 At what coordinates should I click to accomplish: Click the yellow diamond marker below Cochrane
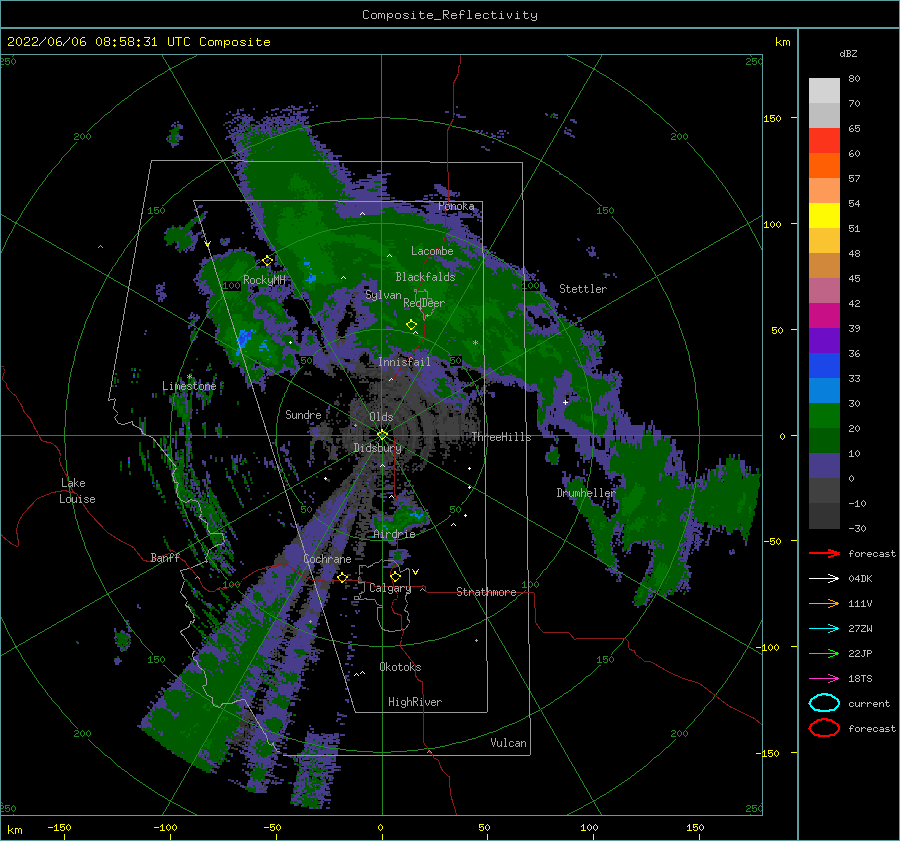click(x=342, y=577)
